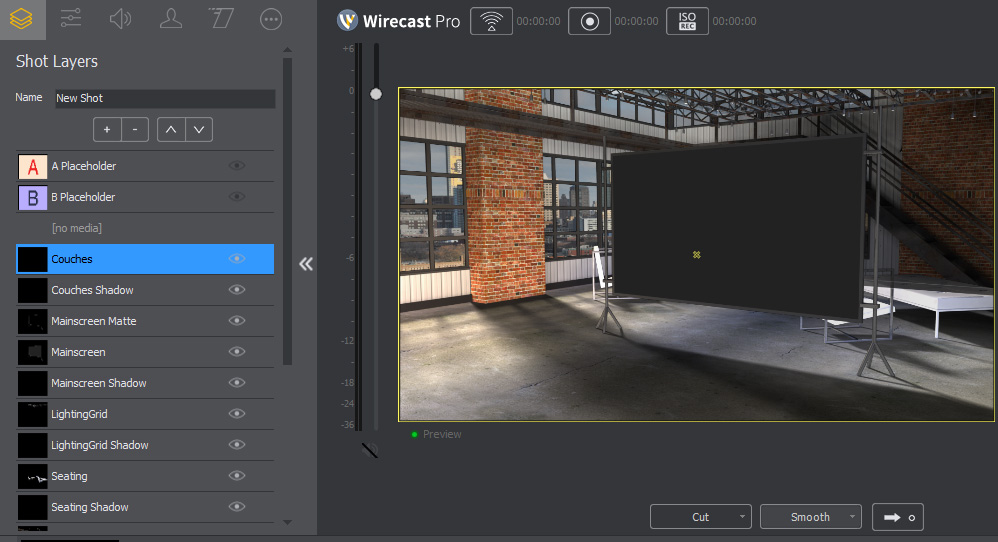Open the user profile tab icon

[171, 19]
